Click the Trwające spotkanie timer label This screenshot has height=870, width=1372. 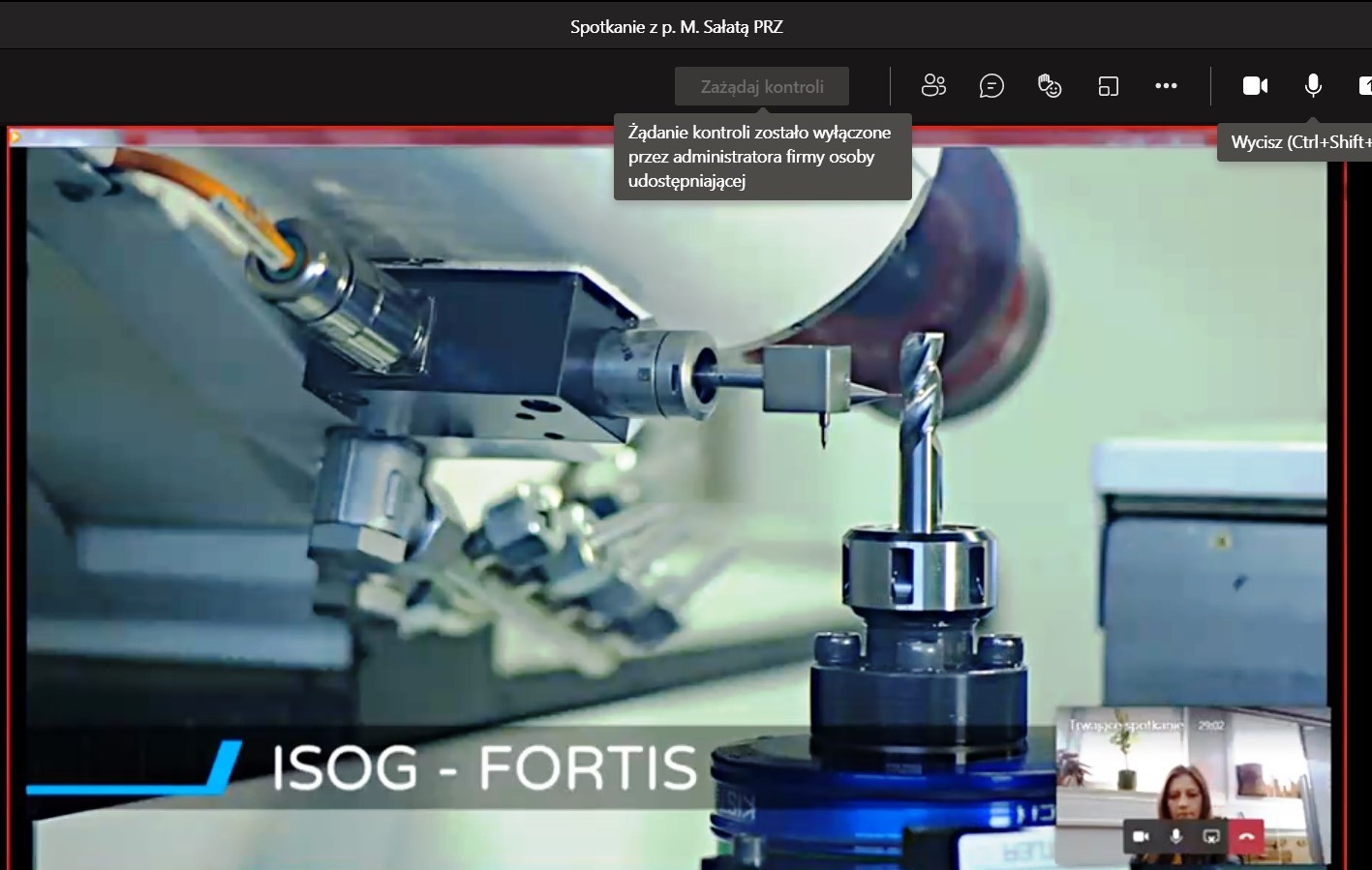[x=1126, y=725]
